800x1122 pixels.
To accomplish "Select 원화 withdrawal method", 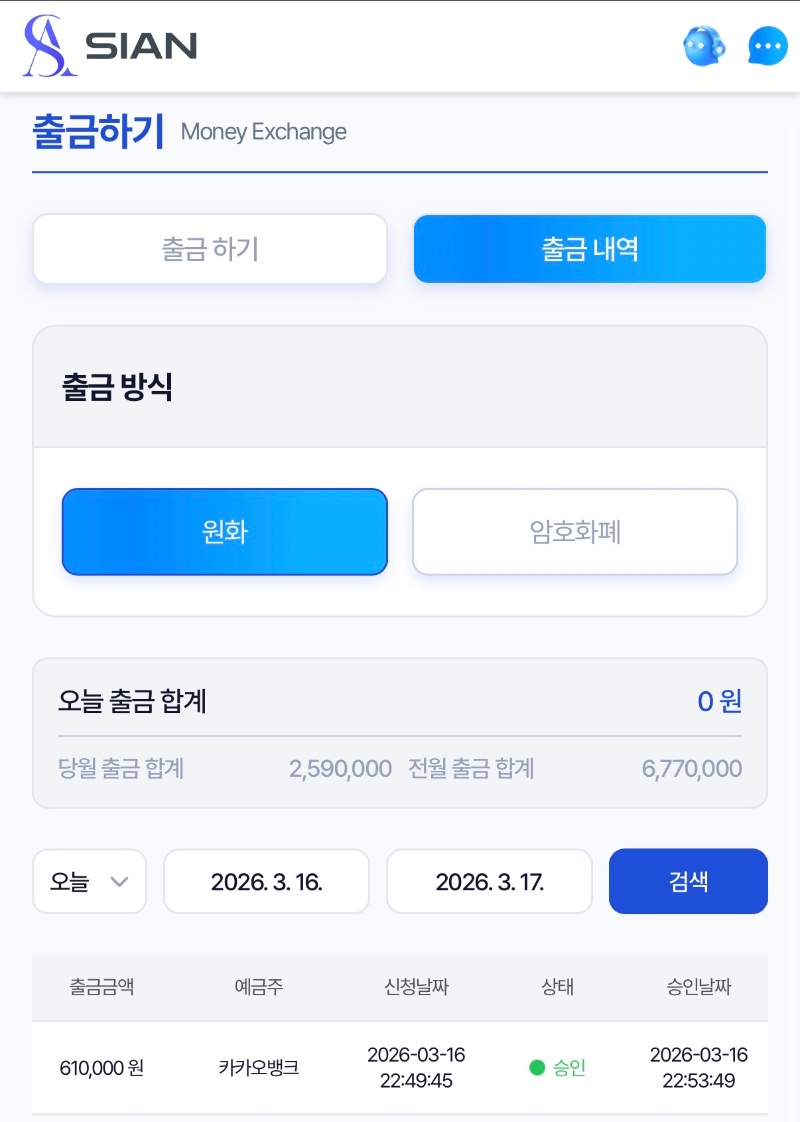I will 224,531.
